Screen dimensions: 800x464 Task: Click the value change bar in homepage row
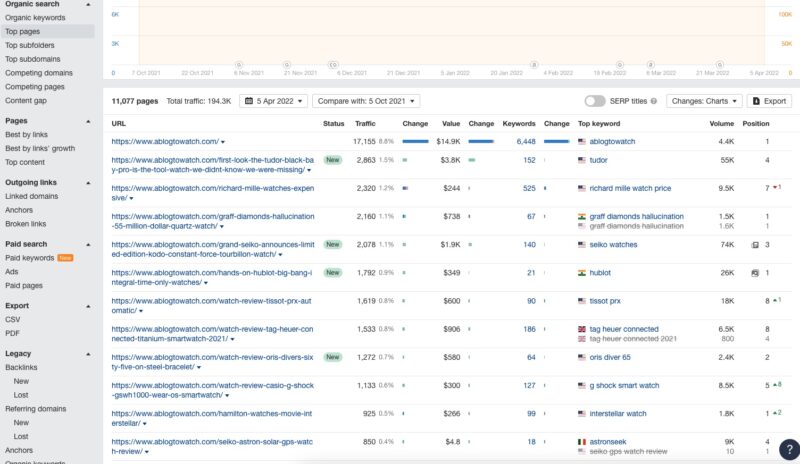click(x=481, y=141)
